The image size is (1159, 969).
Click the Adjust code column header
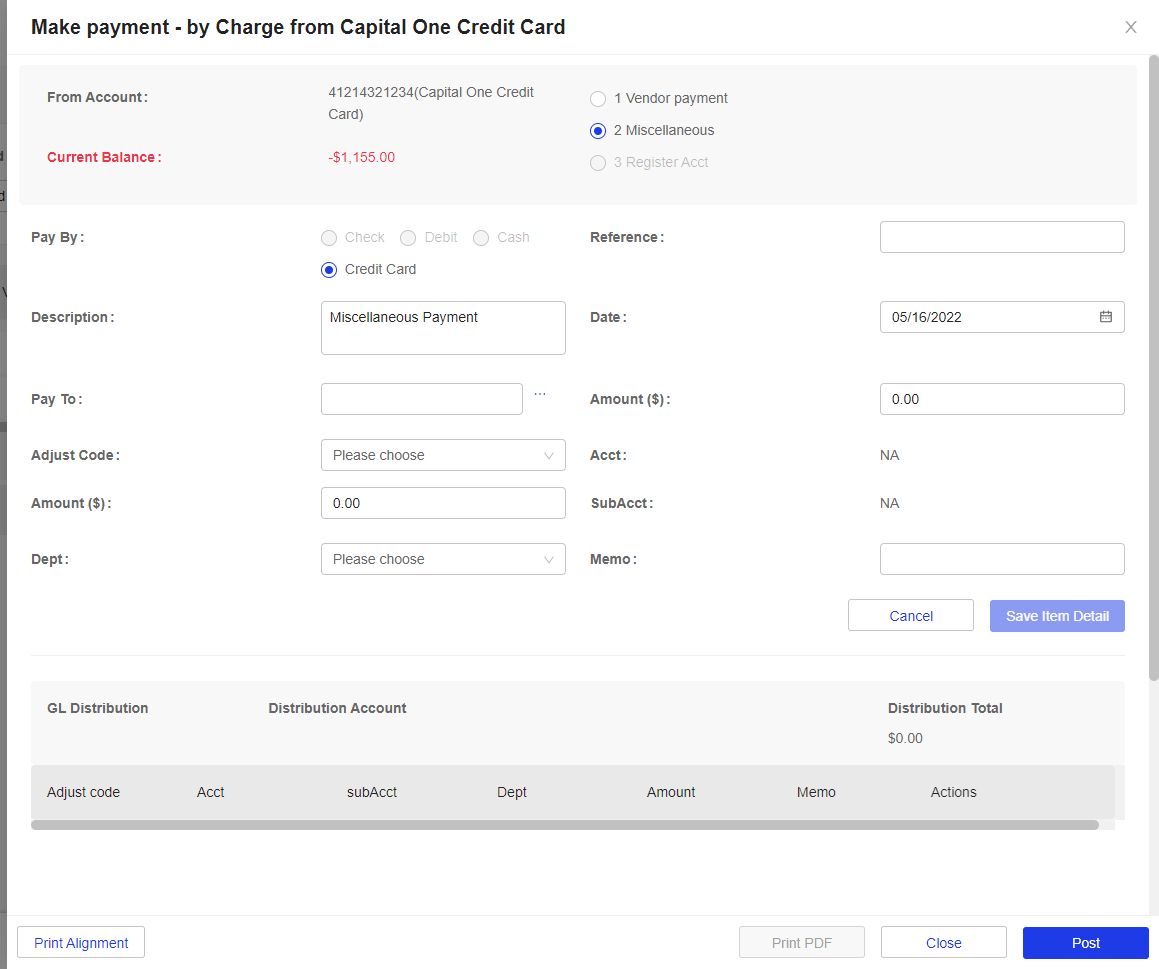click(x=84, y=792)
